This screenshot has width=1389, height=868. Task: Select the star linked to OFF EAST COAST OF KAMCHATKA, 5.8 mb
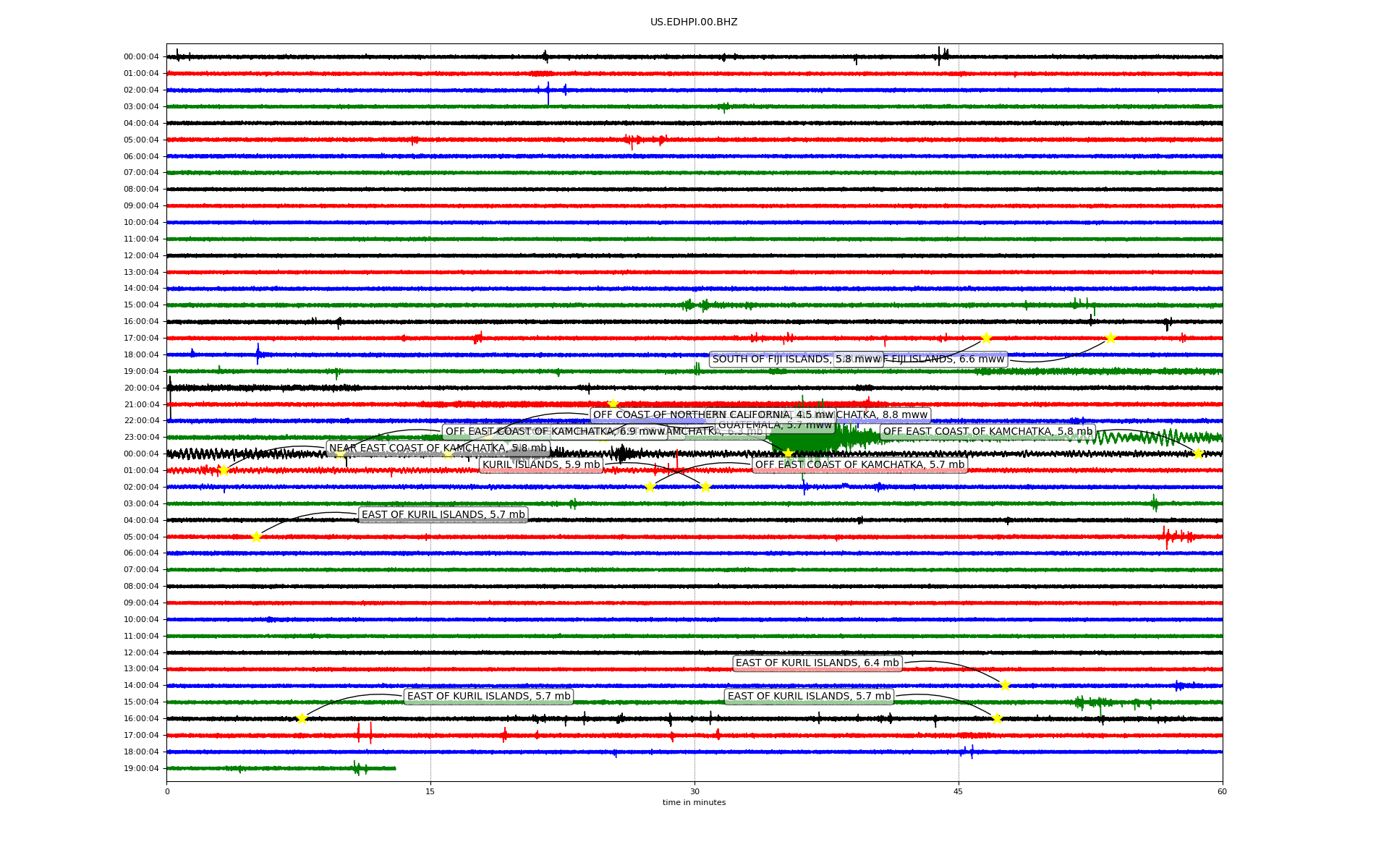1197,454
